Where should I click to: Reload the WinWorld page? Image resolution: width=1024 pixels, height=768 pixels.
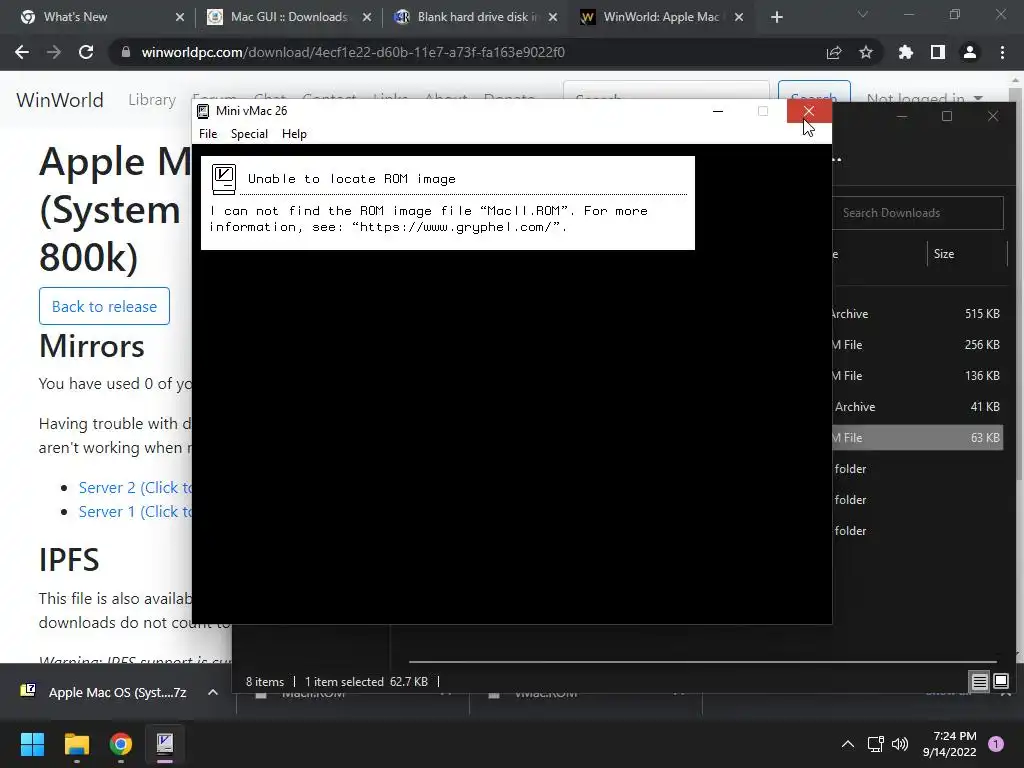tap(86, 52)
